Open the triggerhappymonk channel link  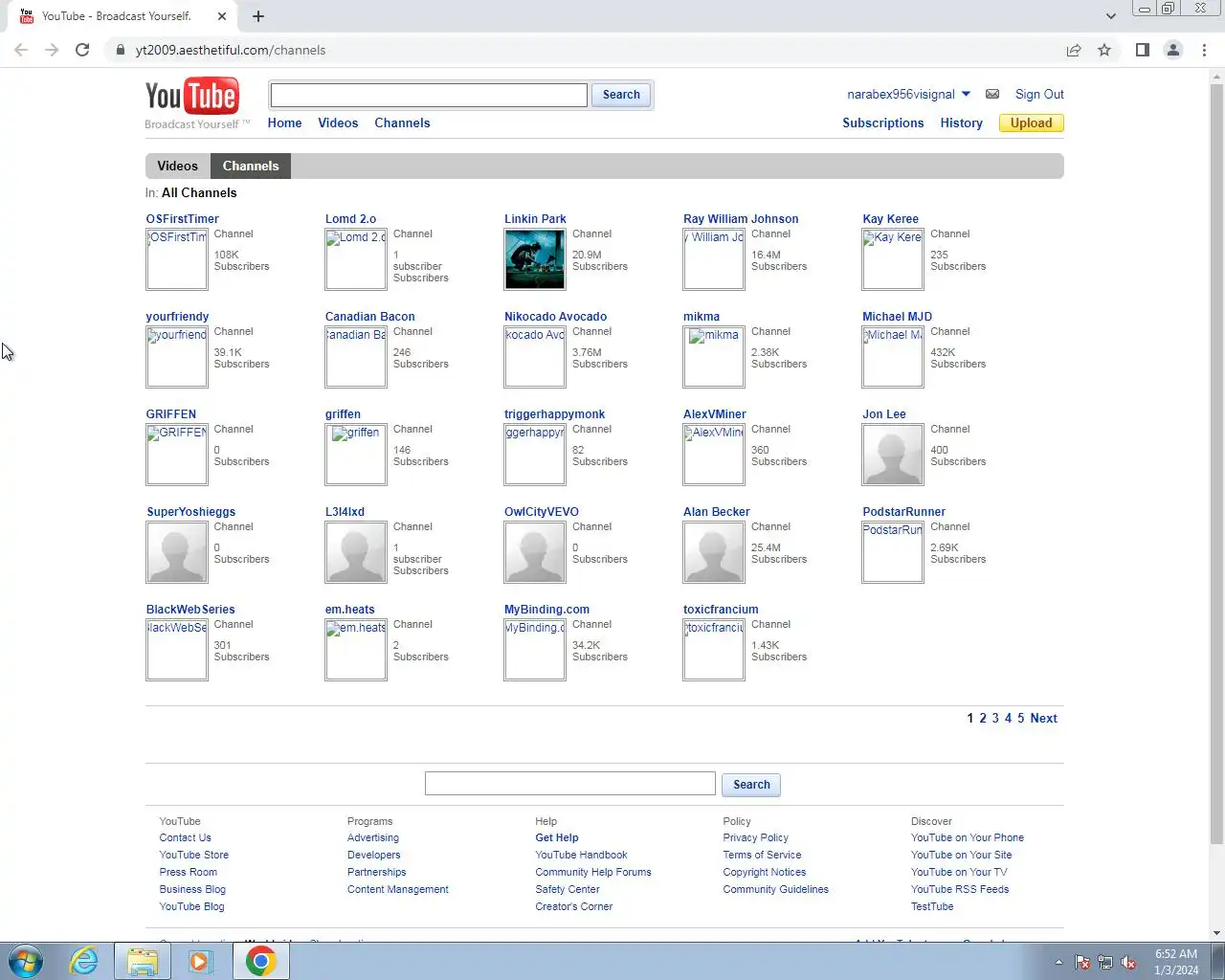tap(554, 414)
